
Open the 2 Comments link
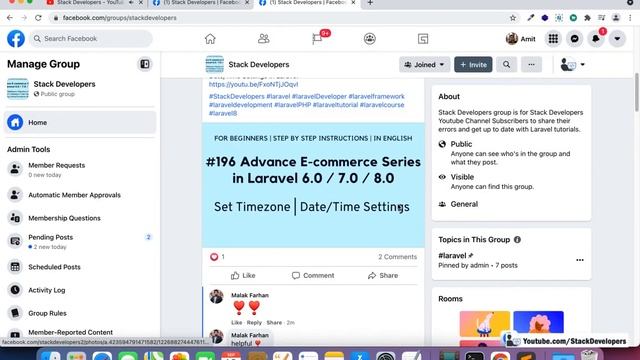398,257
